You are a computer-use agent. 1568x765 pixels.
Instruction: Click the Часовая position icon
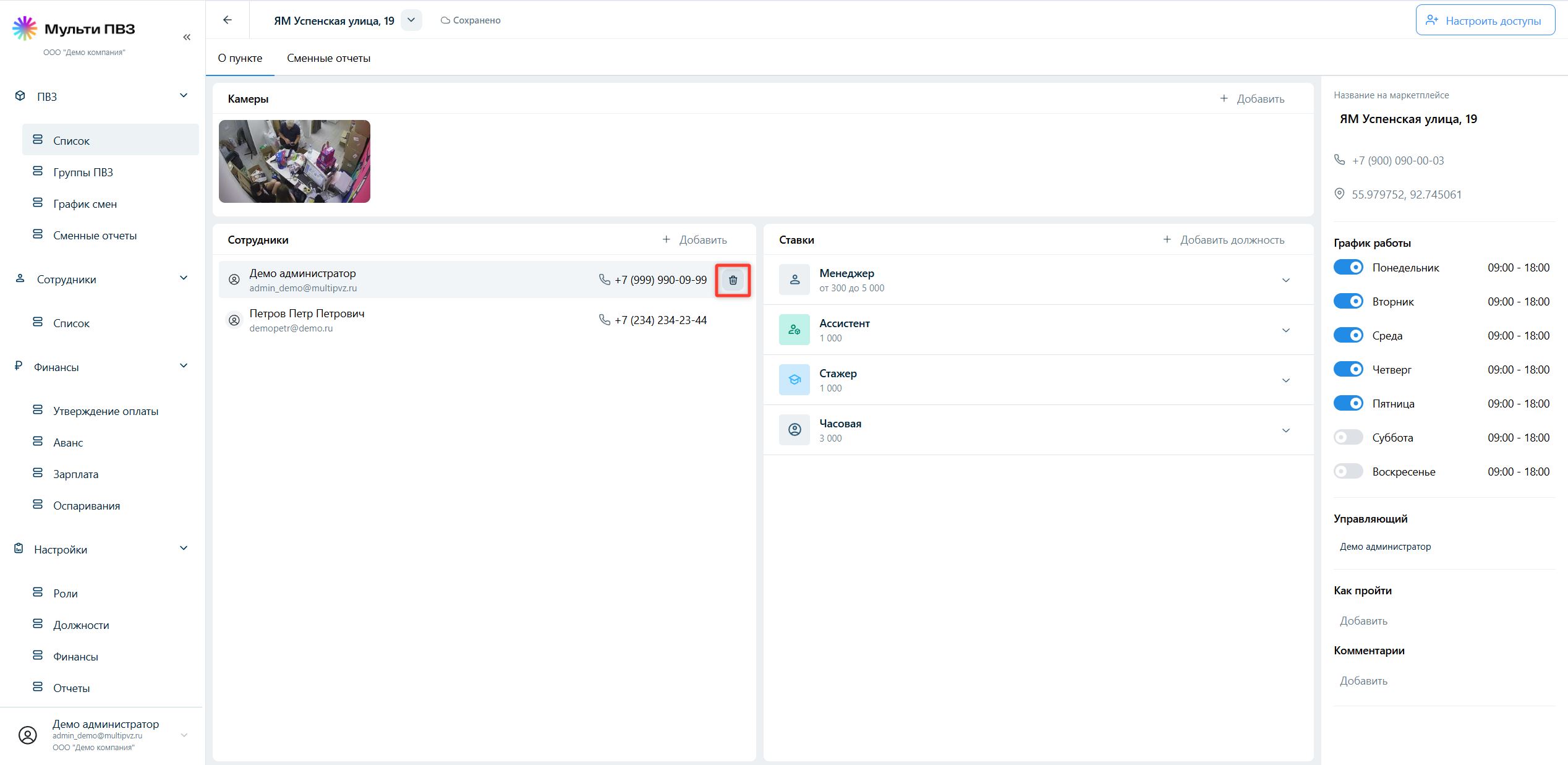(x=795, y=430)
